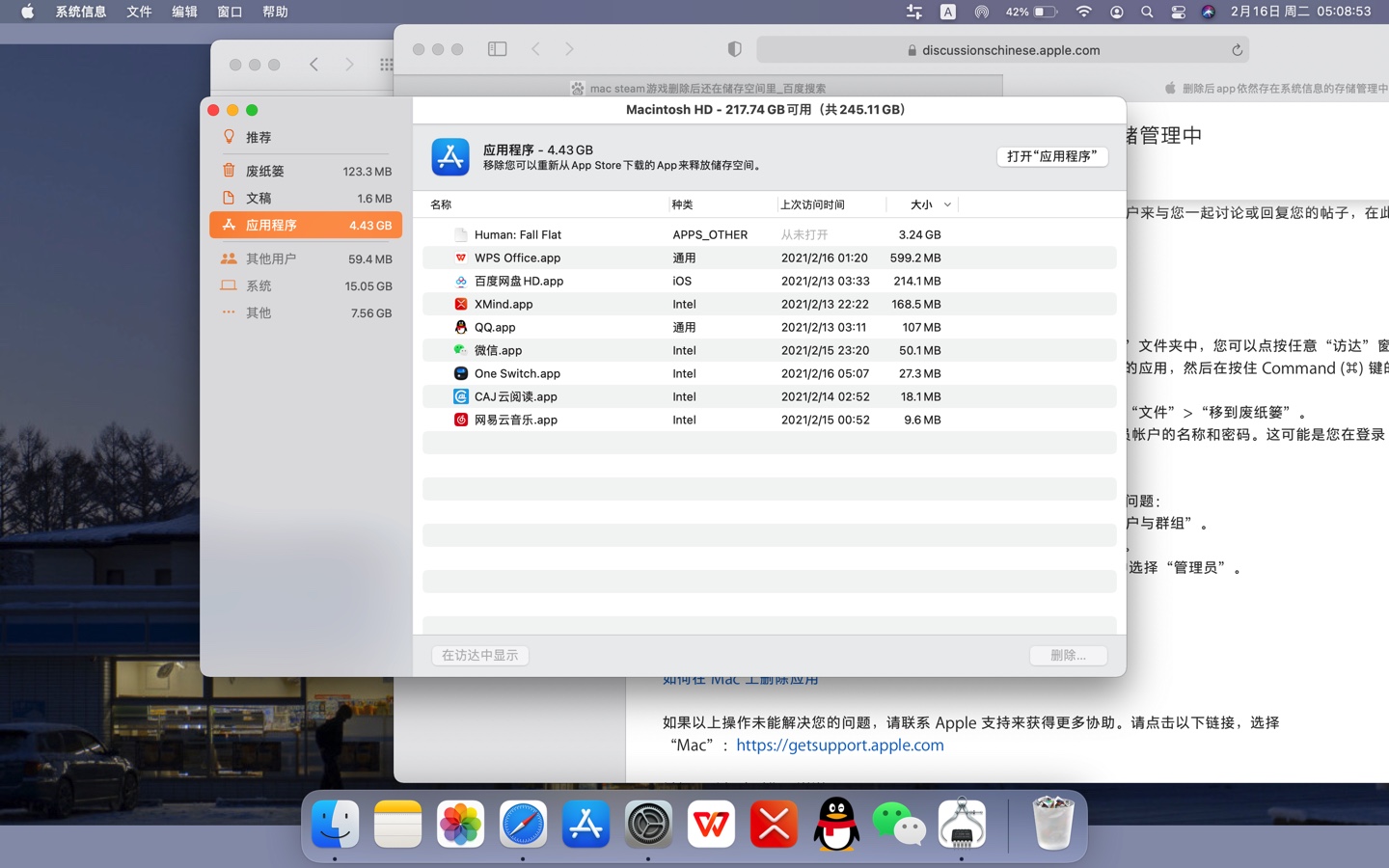1389x868 pixels.
Task: Click the 上次访问时间 column header
Action: point(812,204)
